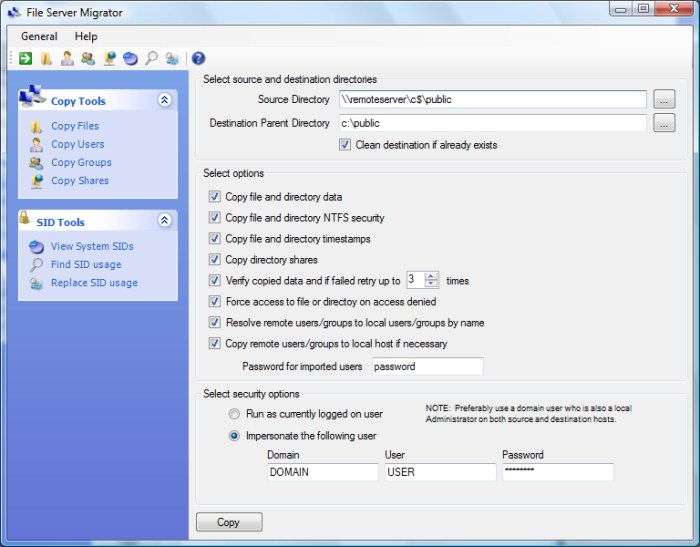Browse for the Source Directory

coord(664,99)
